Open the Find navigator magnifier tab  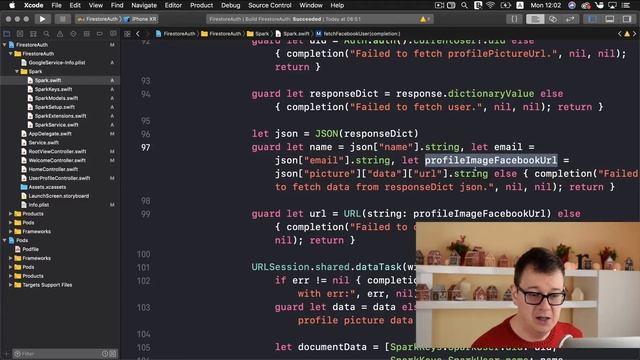click(x=47, y=34)
